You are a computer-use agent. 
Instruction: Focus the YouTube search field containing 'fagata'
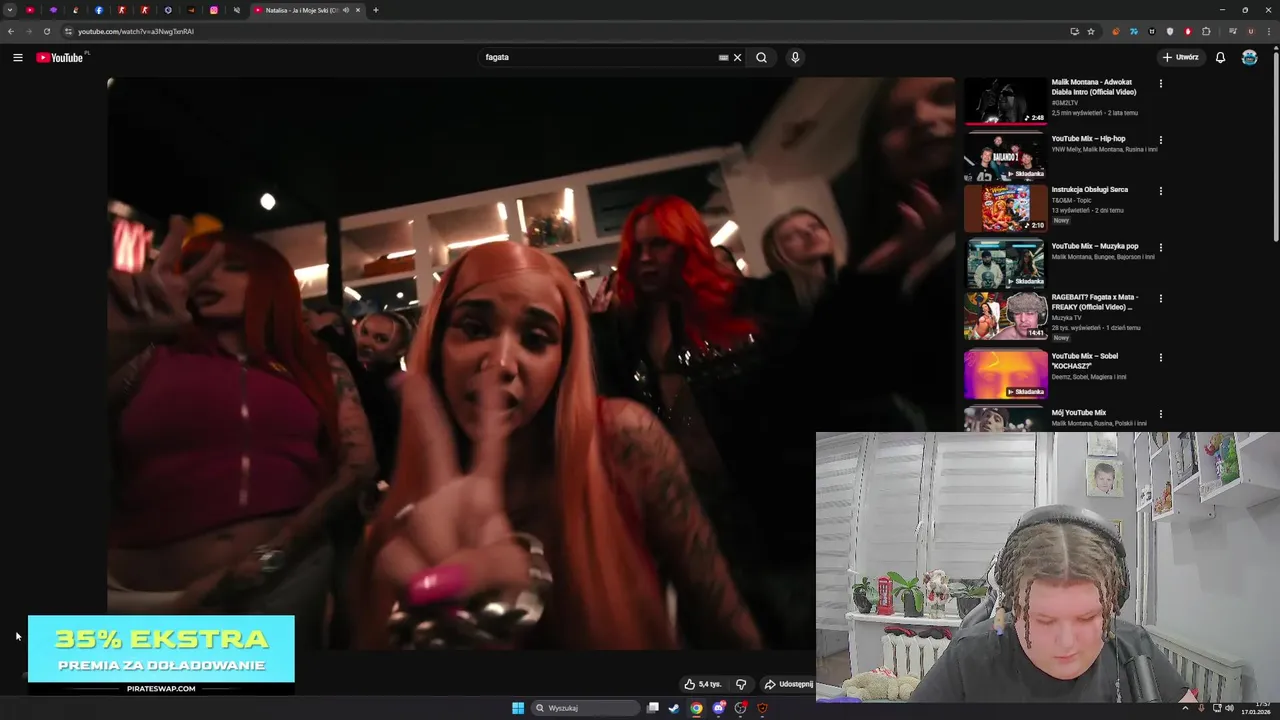coord(600,57)
